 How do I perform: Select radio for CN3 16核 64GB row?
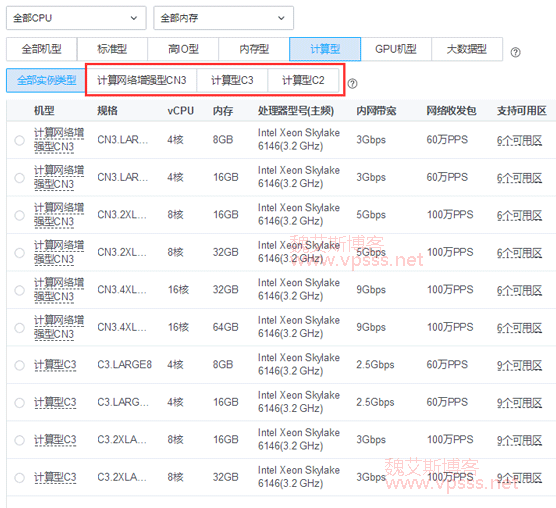point(20,328)
